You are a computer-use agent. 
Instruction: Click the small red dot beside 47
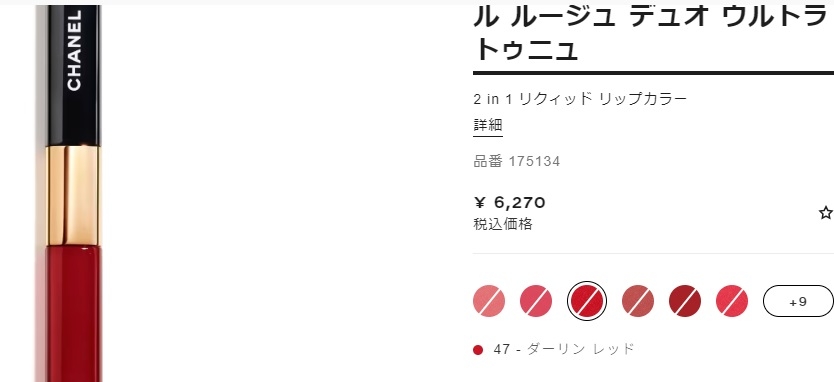point(478,350)
